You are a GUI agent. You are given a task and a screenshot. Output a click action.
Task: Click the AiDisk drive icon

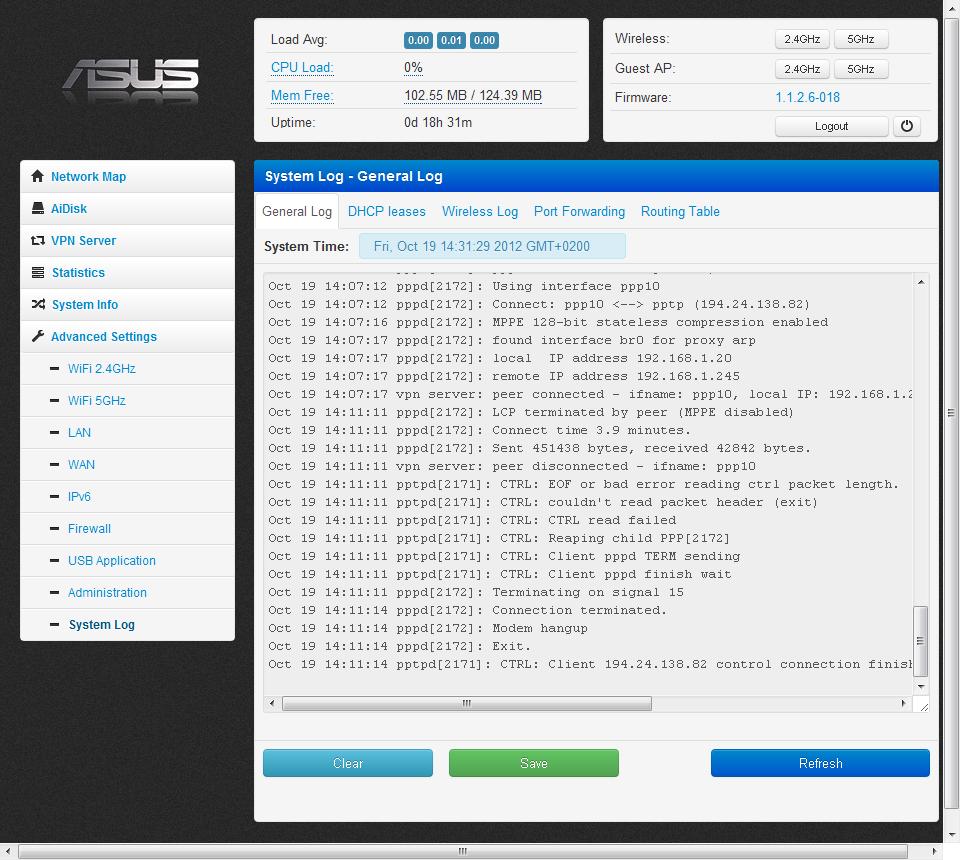point(38,209)
